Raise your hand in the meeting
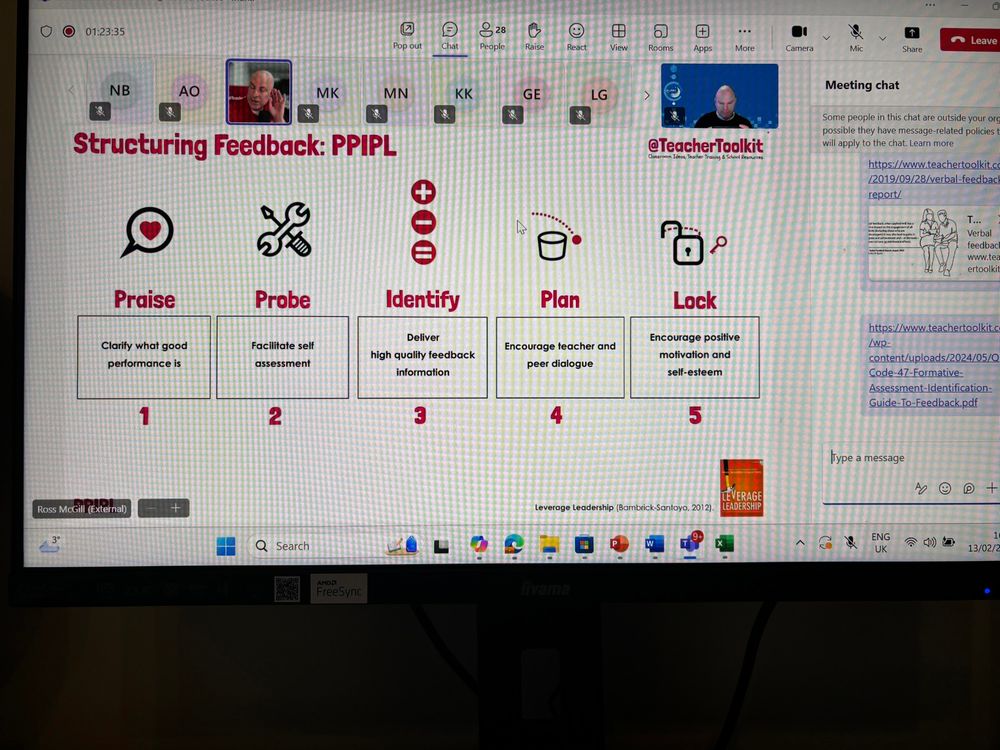Image resolution: width=1000 pixels, height=750 pixels. click(x=534, y=36)
